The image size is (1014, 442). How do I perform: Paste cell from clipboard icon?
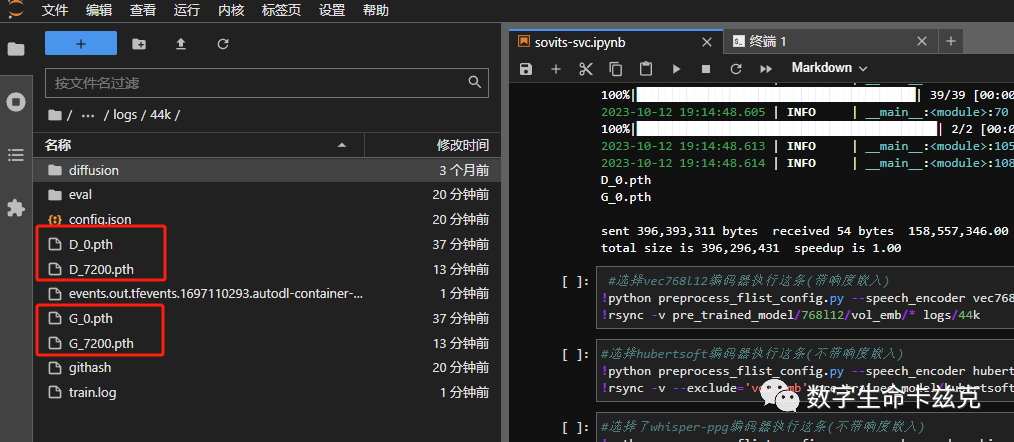pyautogui.click(x=645, y=69)
